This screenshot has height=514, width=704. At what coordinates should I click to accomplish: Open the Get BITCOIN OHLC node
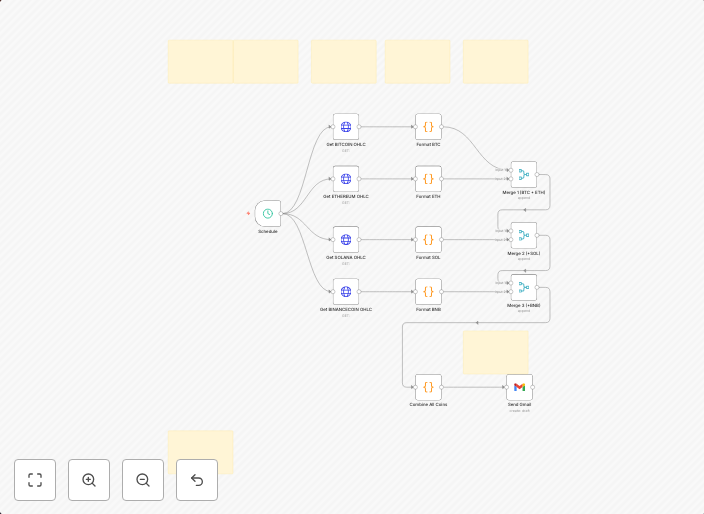pyautogui.click(x=346, y=127)
